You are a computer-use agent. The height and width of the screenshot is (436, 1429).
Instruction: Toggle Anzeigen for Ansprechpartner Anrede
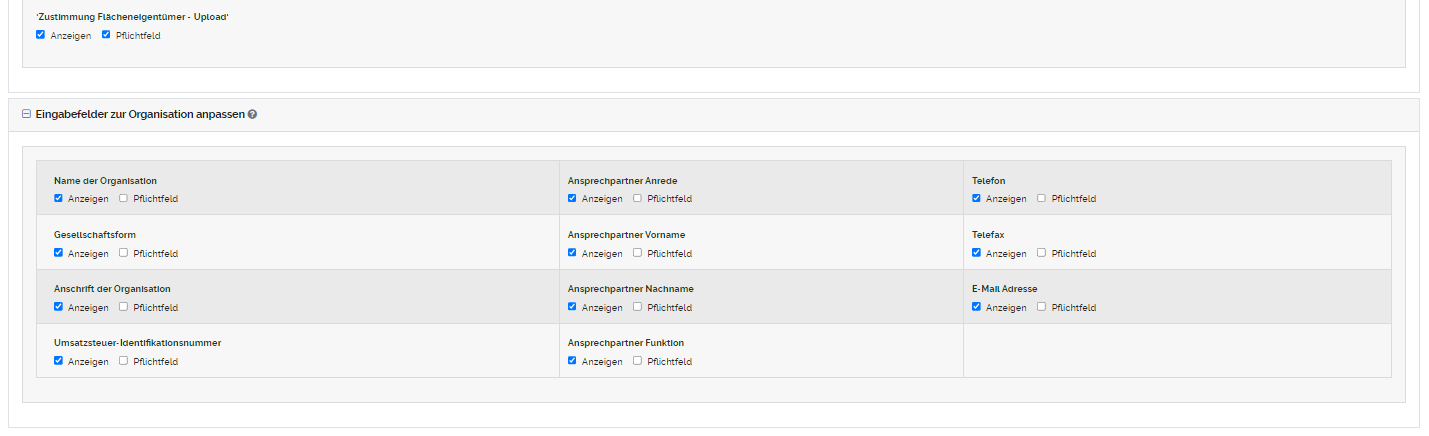coord(573,198)
